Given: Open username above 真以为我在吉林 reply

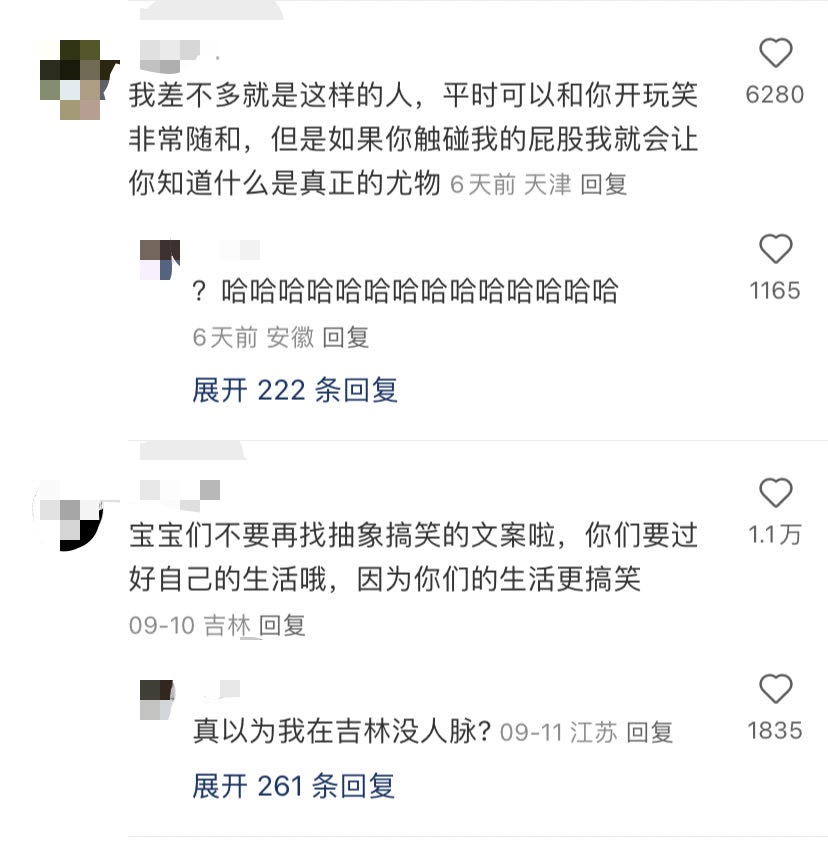Looking at the screenshot, I should pos(220,689).
